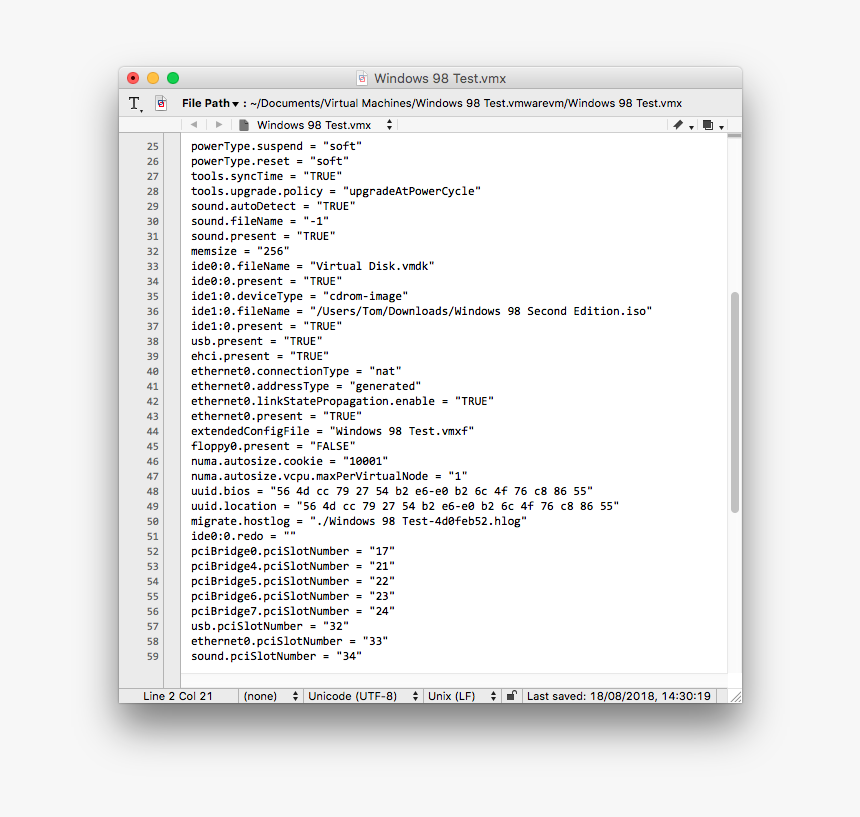
Task: Click the uuid.bios line
Action: coord(392,491)
